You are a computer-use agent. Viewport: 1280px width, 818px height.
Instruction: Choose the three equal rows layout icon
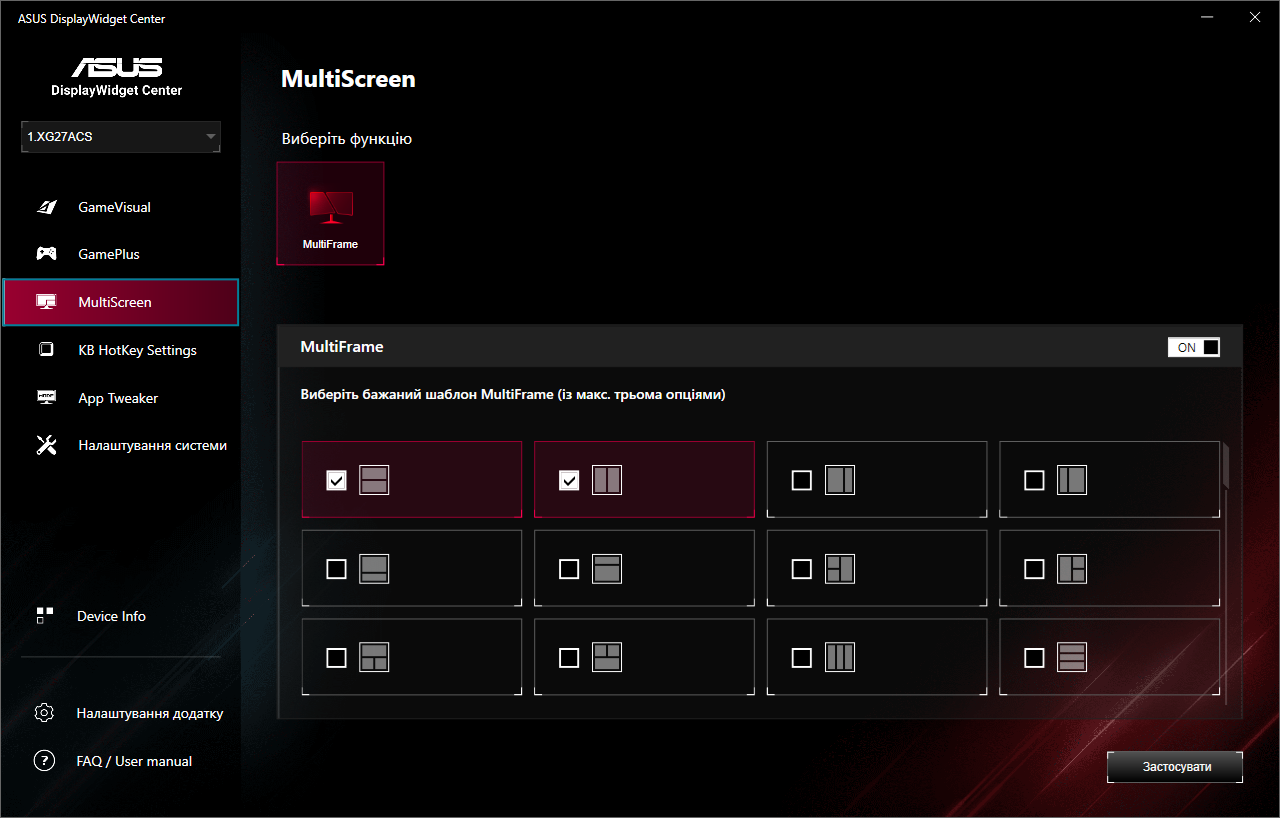tap(1072, 657)
